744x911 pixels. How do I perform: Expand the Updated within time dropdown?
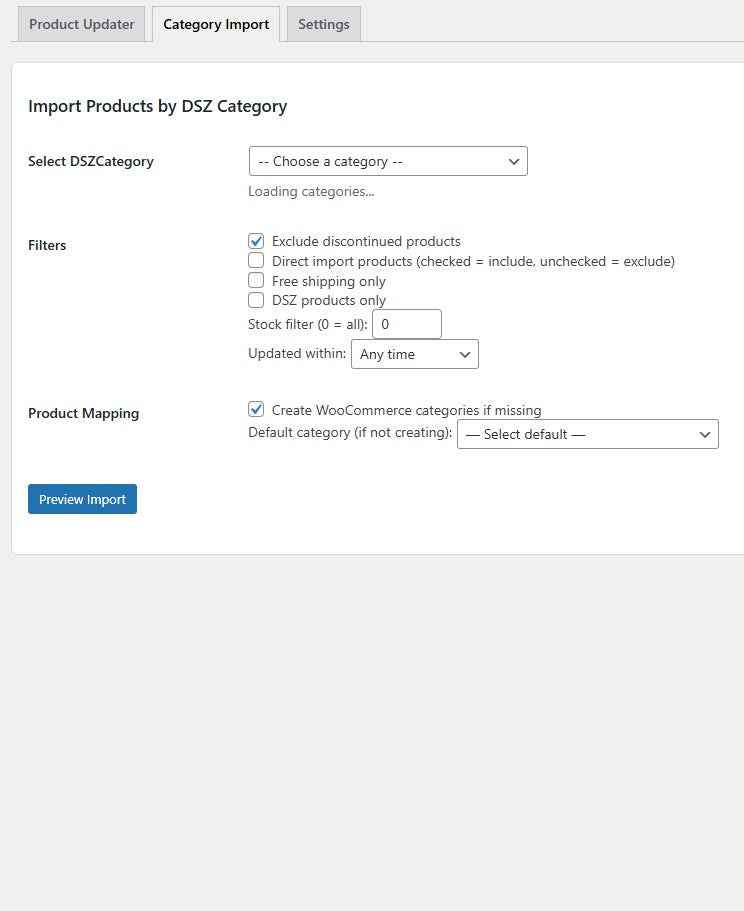(414, 354)
